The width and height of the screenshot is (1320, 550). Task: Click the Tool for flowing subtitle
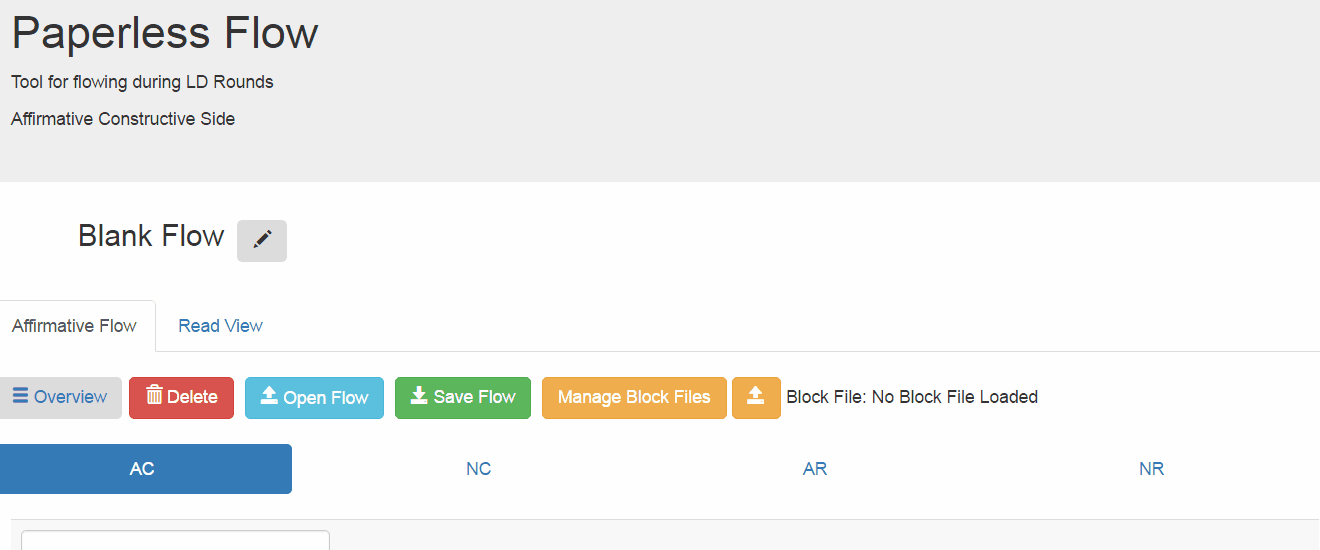(x=142, y=82)
